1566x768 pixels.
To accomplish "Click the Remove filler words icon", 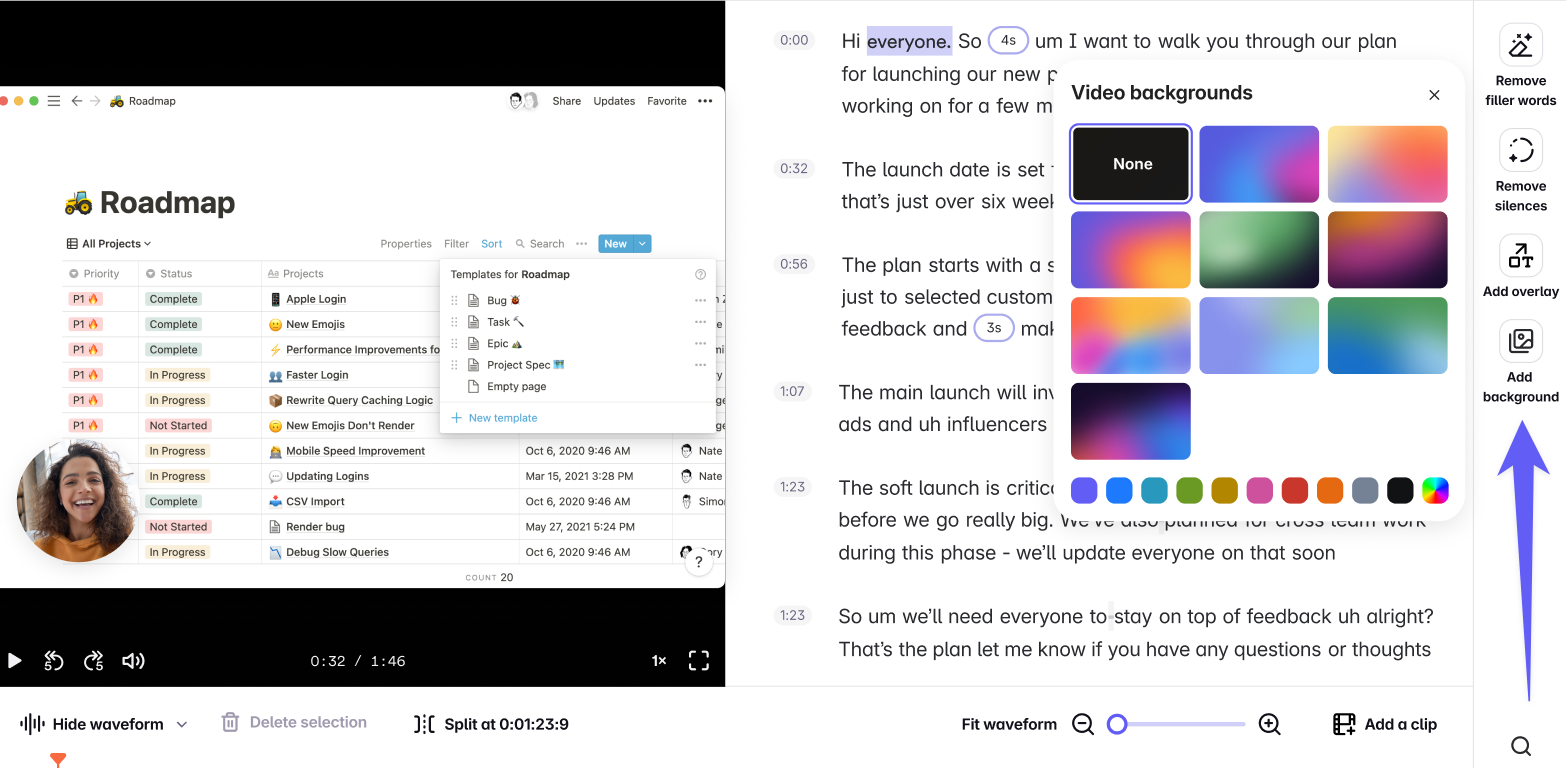I will (x=1520, y=45).
